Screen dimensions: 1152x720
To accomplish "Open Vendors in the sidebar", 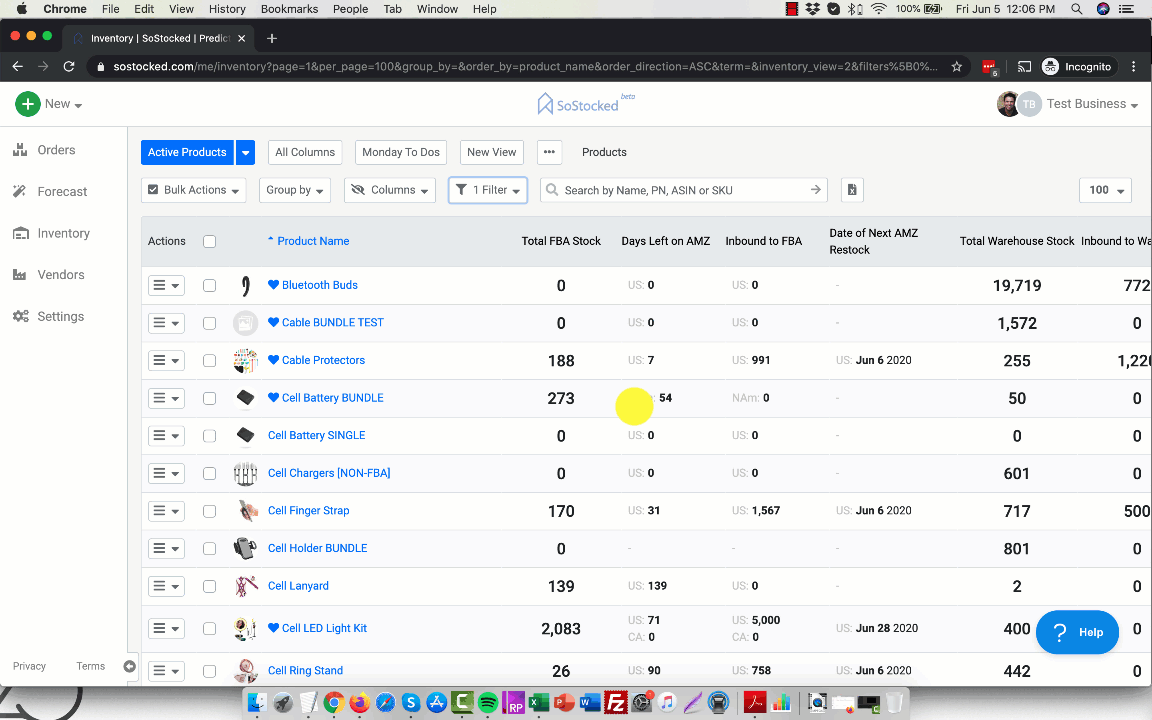I will 48,275.
